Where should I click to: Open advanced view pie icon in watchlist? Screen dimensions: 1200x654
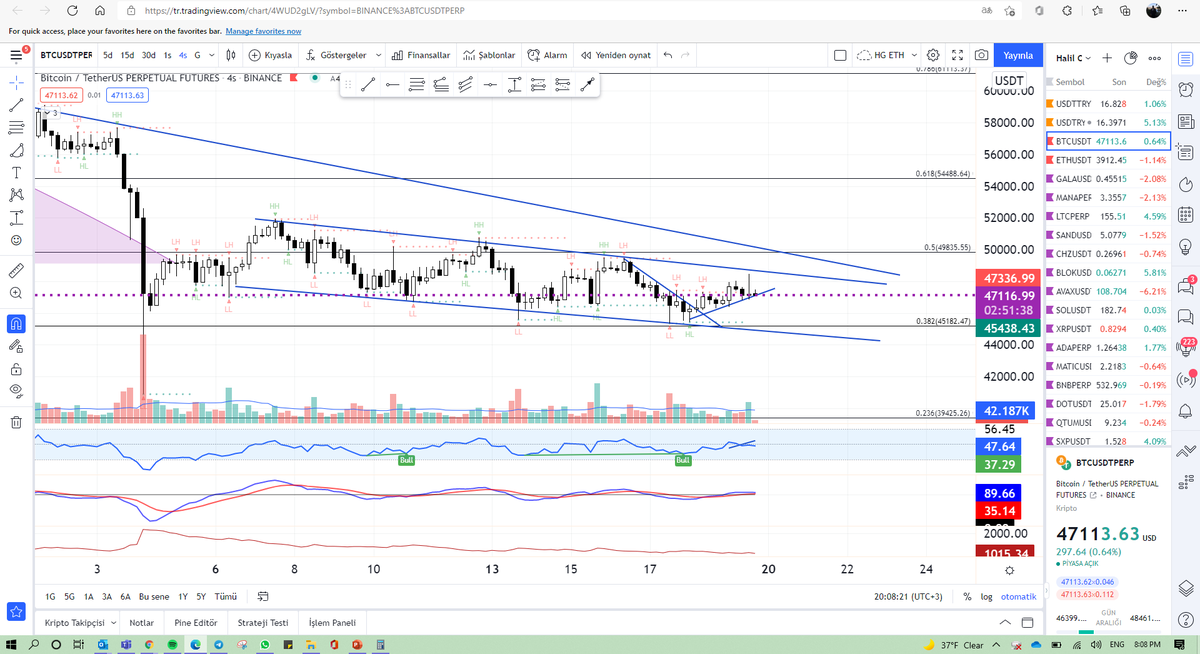pos(1131,57)
